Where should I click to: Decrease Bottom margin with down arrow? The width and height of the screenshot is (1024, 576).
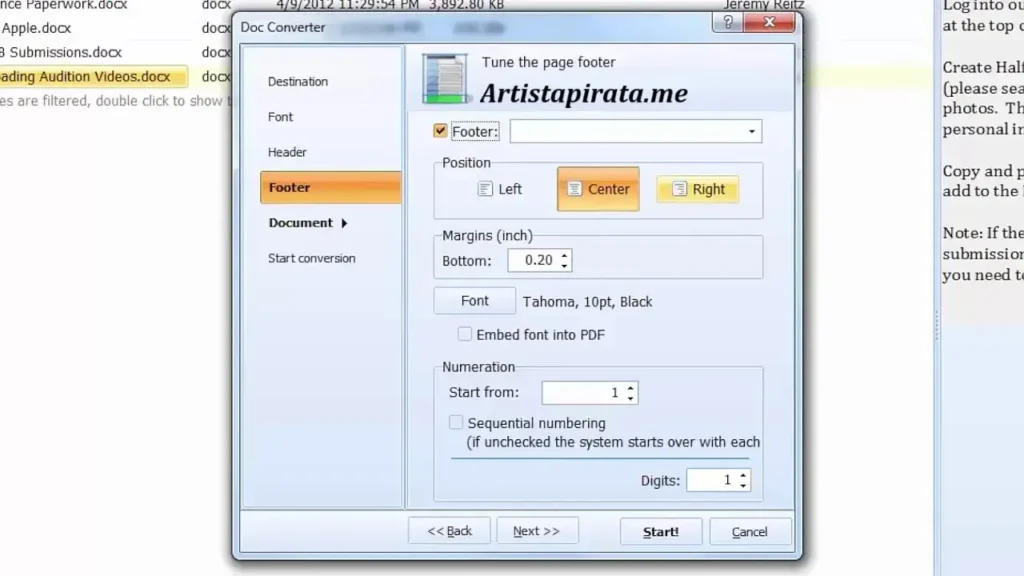coord(564,266)
